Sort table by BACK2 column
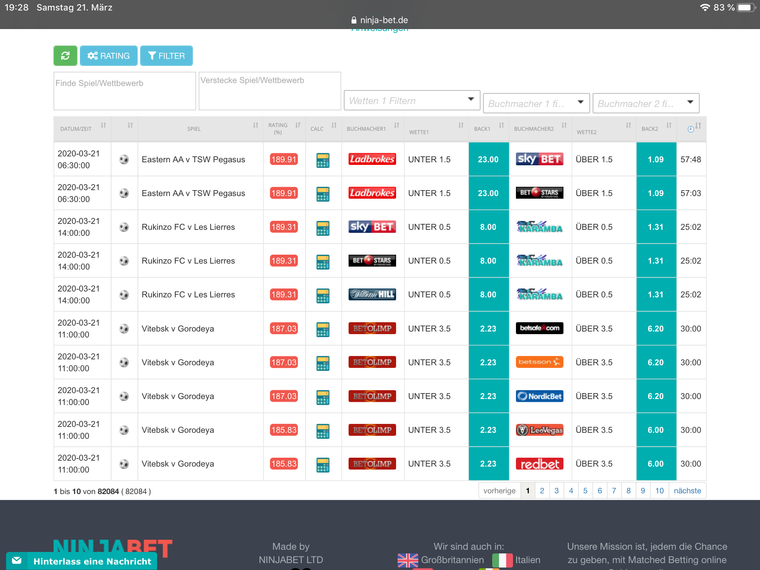This screenshot has width=760, height=570. 656,129
